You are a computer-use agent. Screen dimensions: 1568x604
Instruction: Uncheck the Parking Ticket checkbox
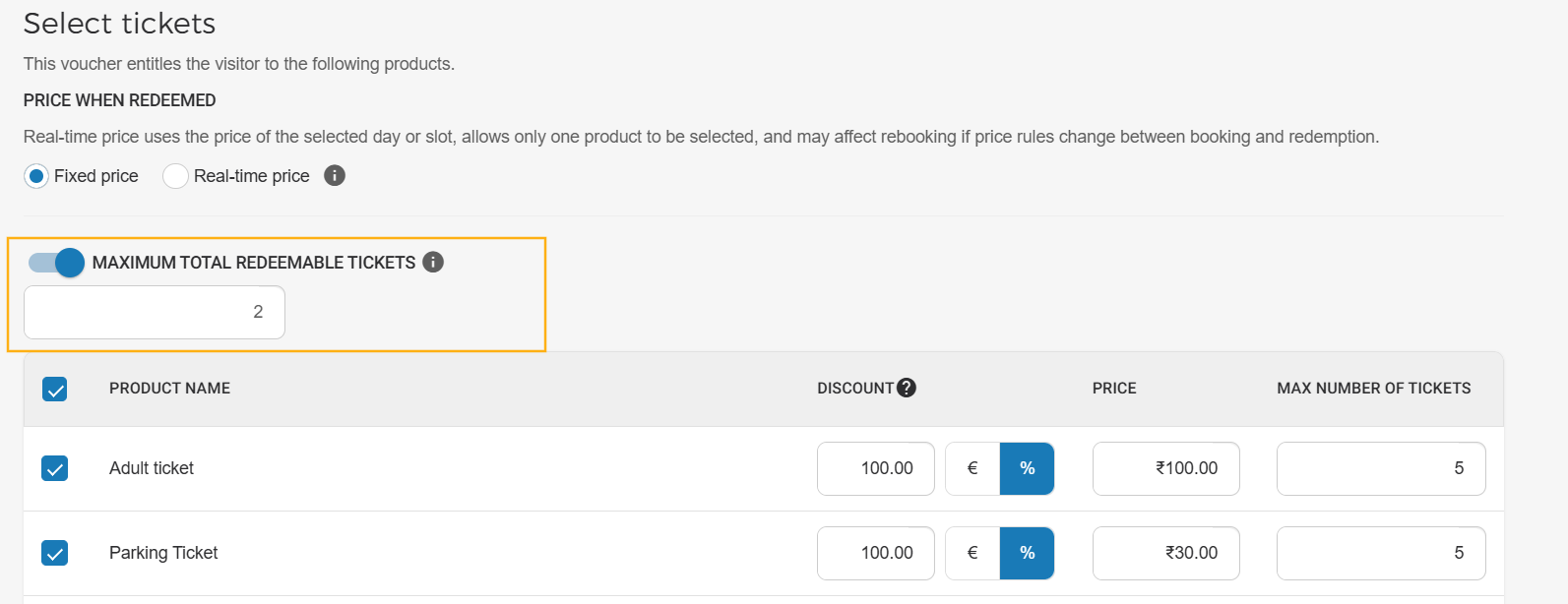[55, 553]
